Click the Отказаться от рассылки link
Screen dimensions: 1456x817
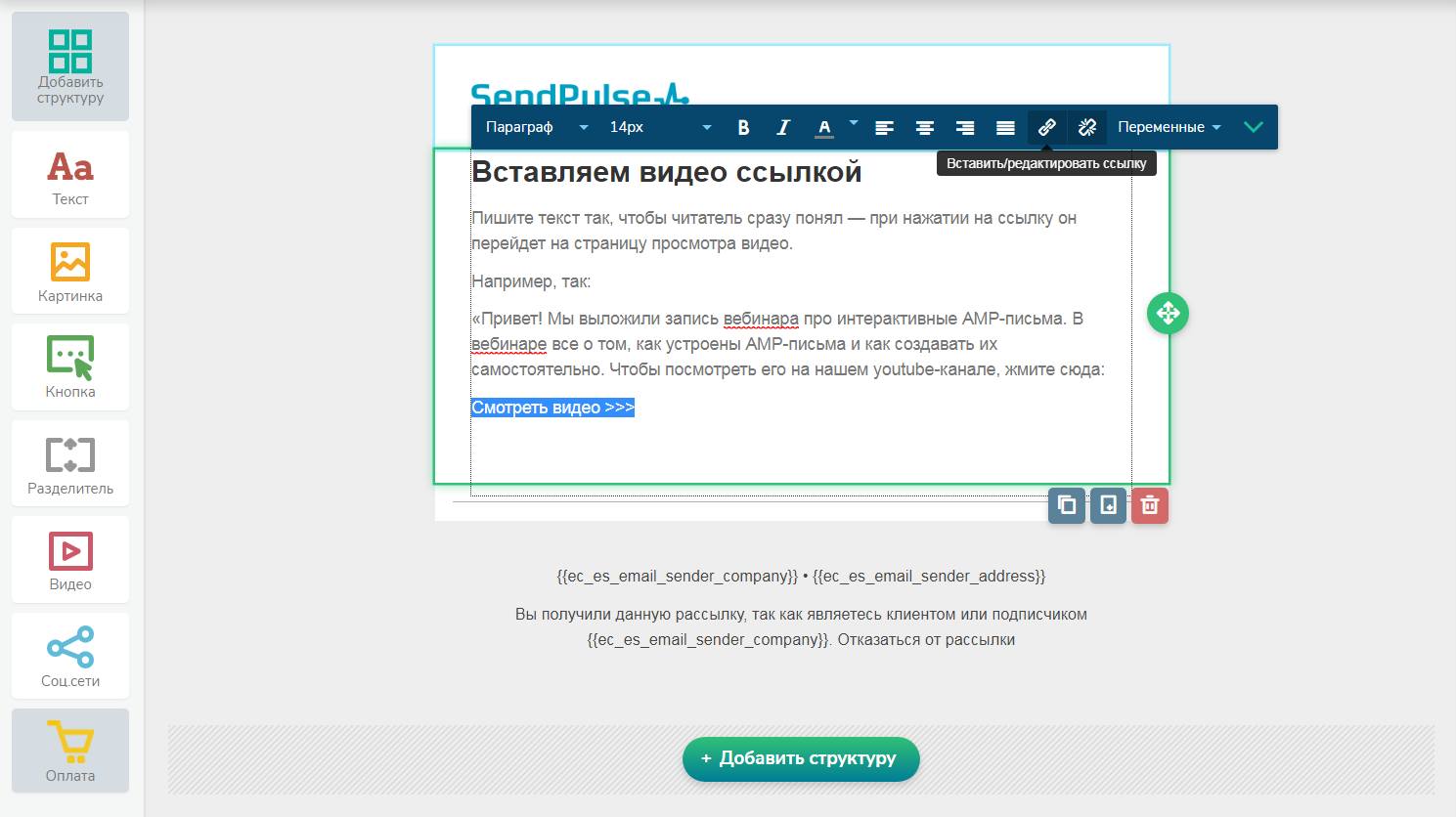pos(926,640)
